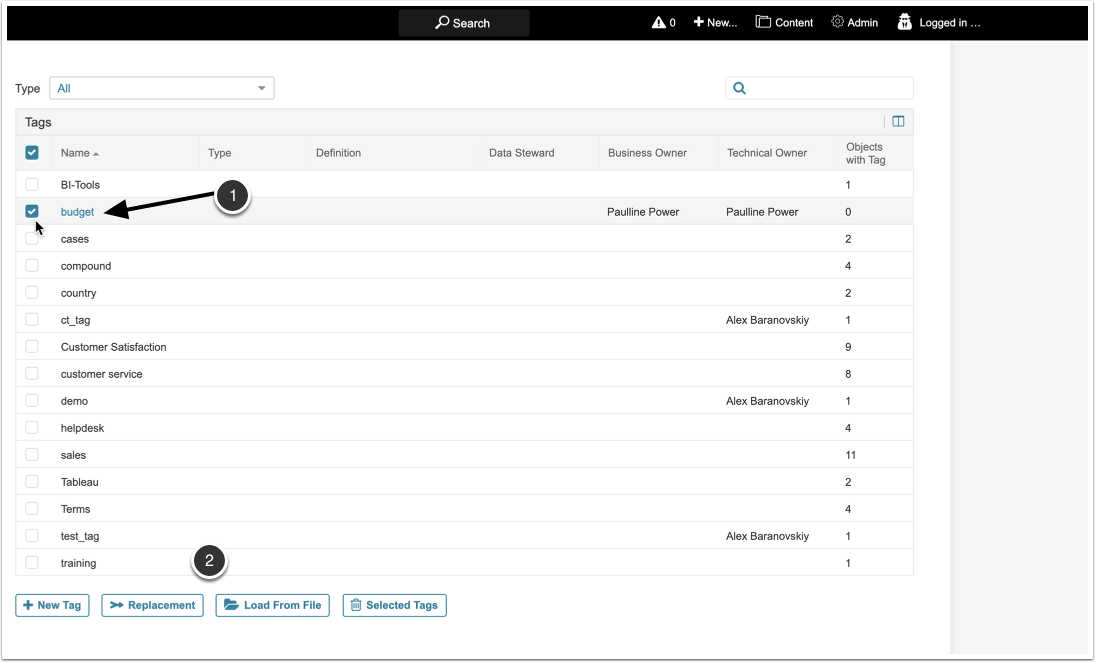1095x662 pixels.
Task: Uncheck the budget tag checkbox
Action: [x=32, y=211]
